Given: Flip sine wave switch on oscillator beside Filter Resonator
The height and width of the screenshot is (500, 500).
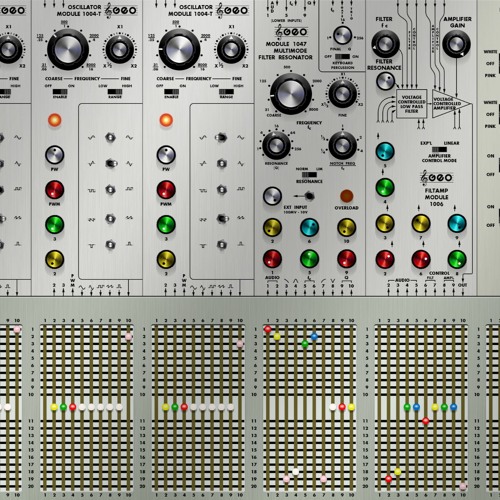Looking at the screenshot, I should (x=221, y=137).
